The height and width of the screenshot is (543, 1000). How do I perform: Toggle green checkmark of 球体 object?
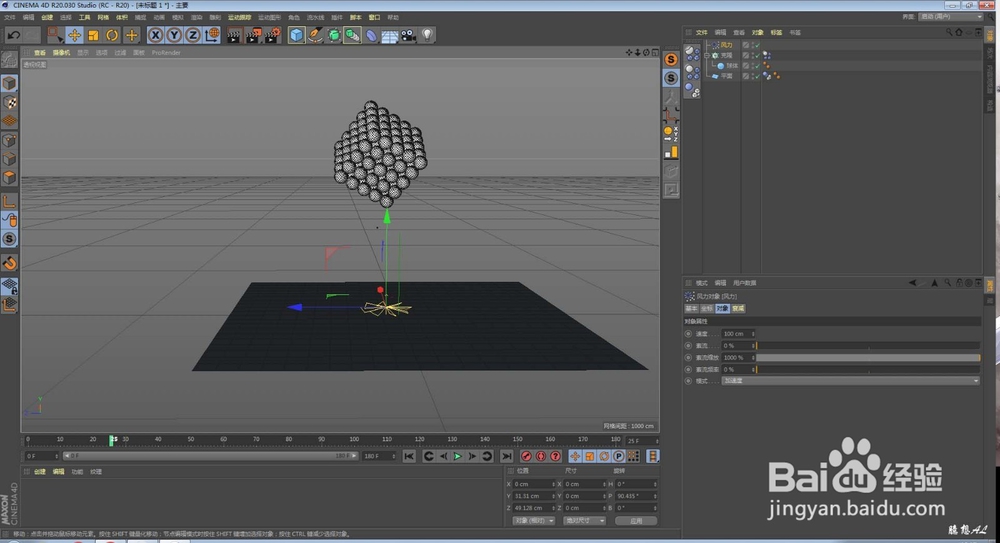(756, 66)
